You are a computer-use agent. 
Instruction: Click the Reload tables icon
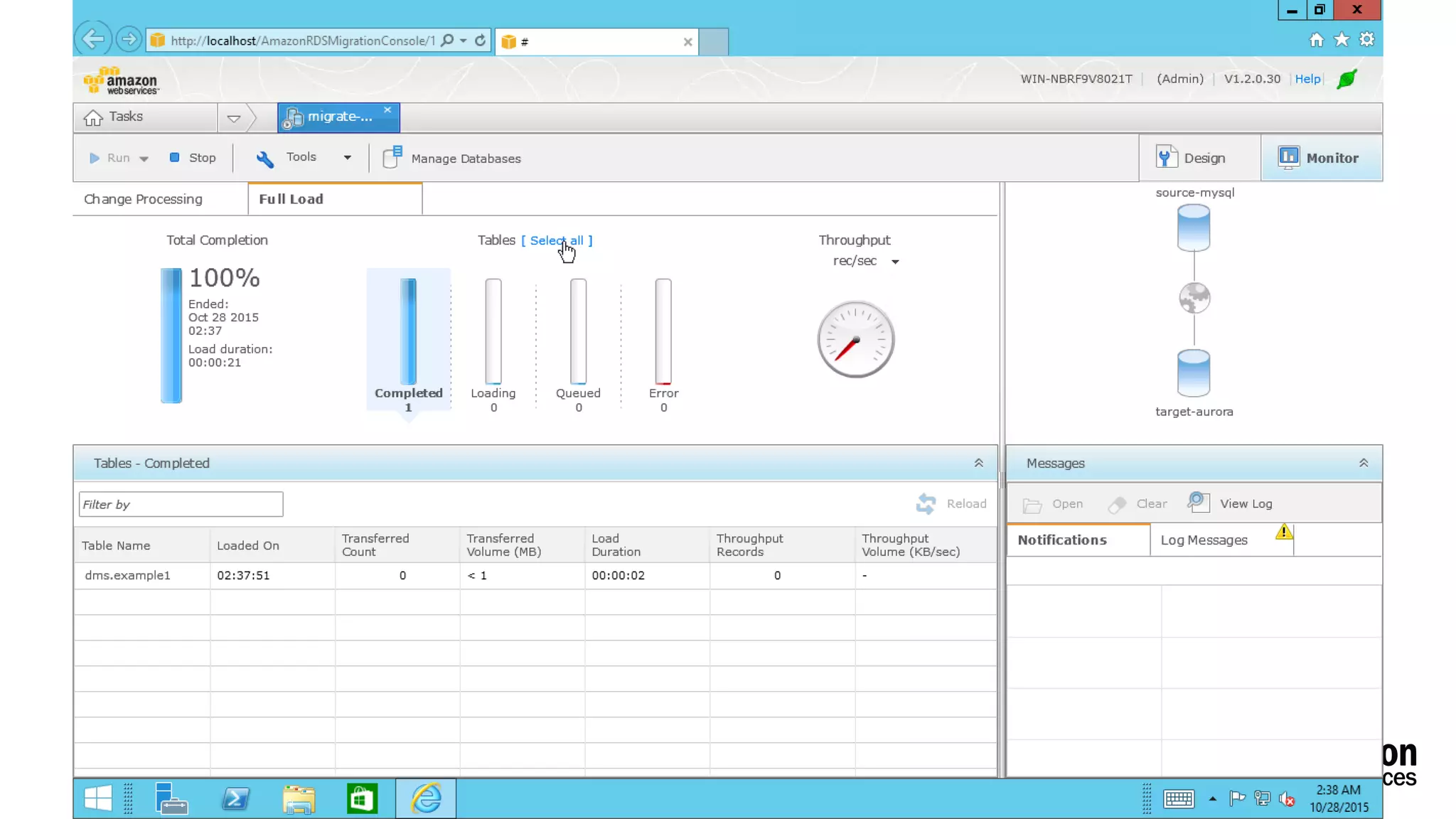coord(926,503)
